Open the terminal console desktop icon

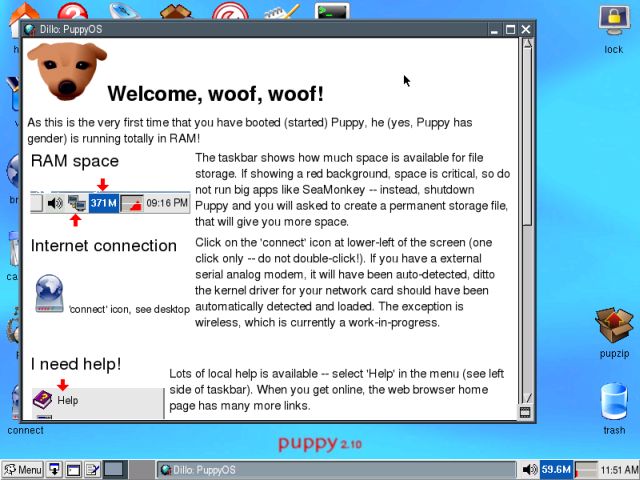click(x=332, y=11)
